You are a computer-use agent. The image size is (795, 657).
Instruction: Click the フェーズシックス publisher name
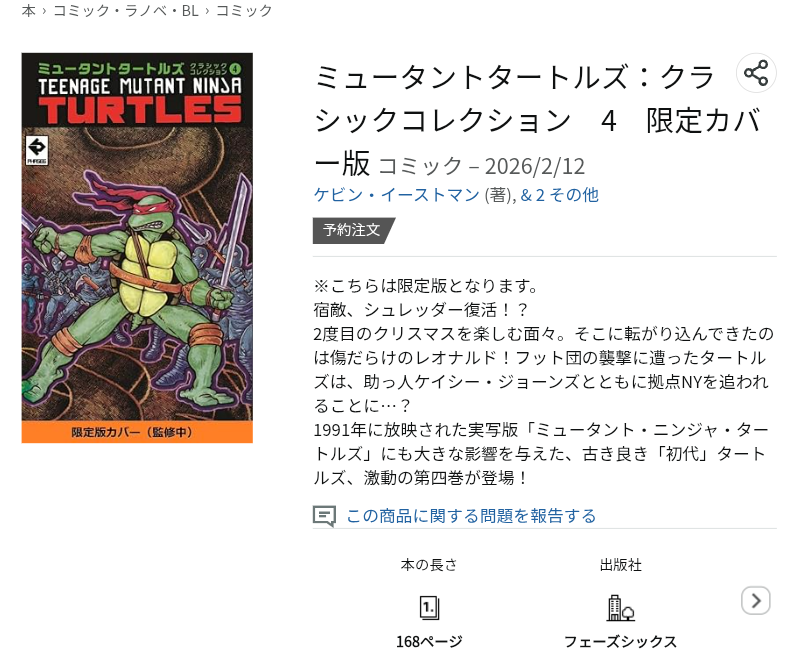621,642
